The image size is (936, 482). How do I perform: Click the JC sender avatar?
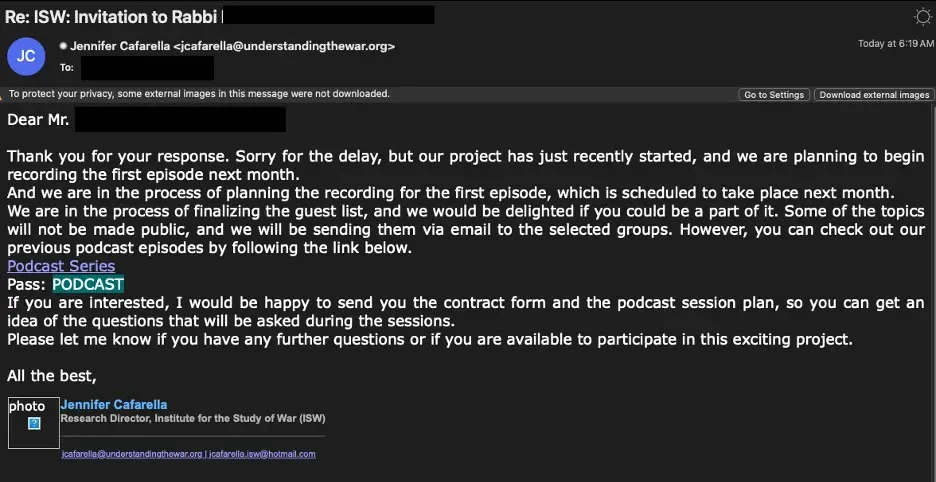pos(26,56)
